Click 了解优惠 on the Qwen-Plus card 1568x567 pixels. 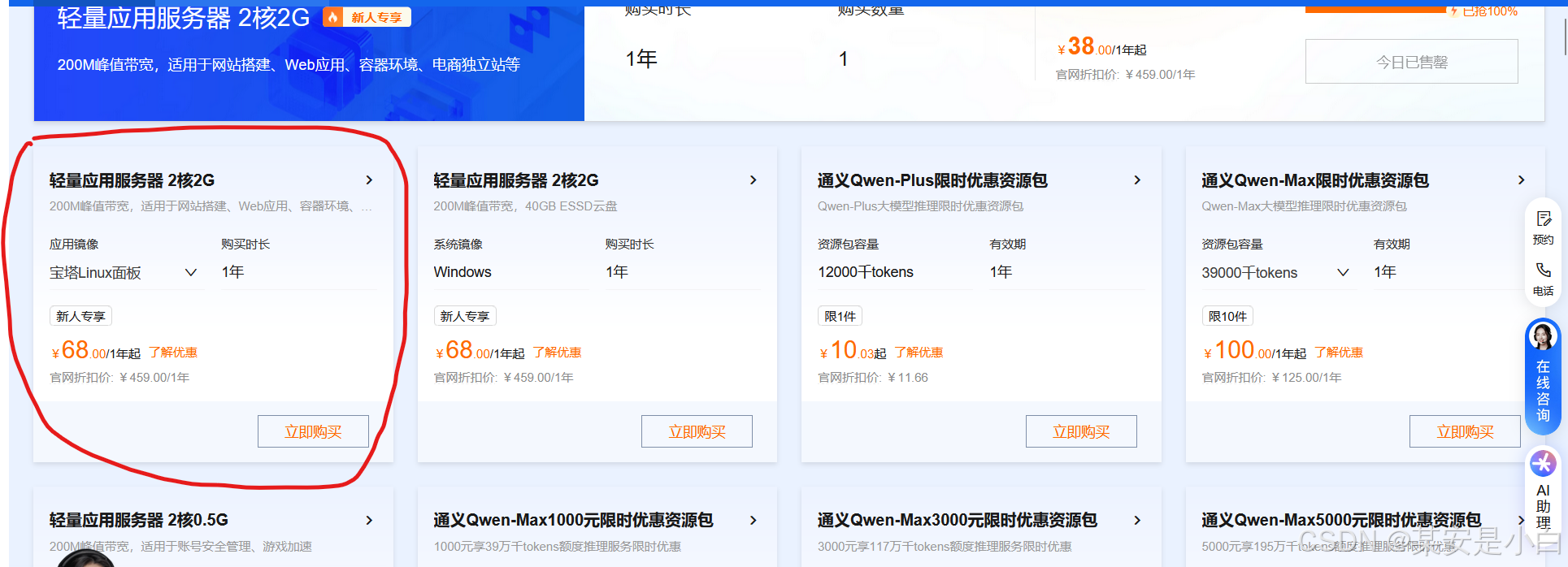(919, 353)
